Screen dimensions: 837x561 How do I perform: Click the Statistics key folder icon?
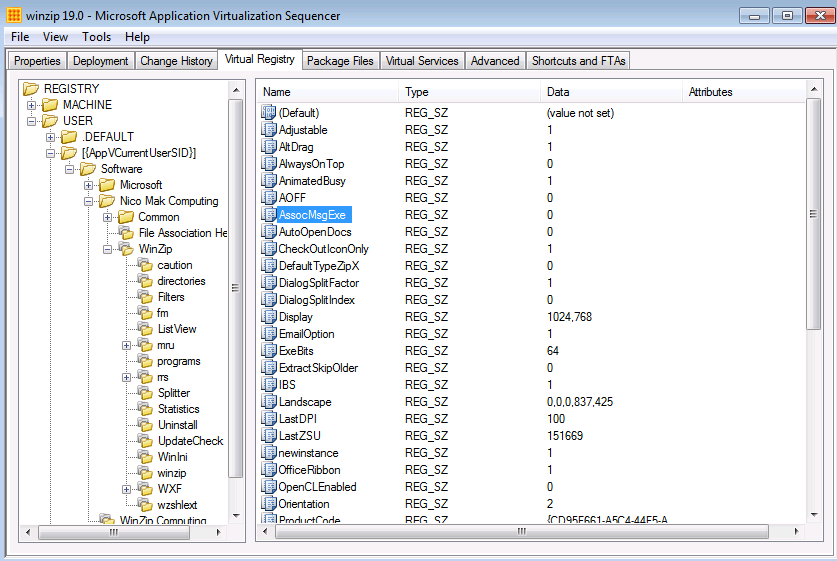(145, 409)
